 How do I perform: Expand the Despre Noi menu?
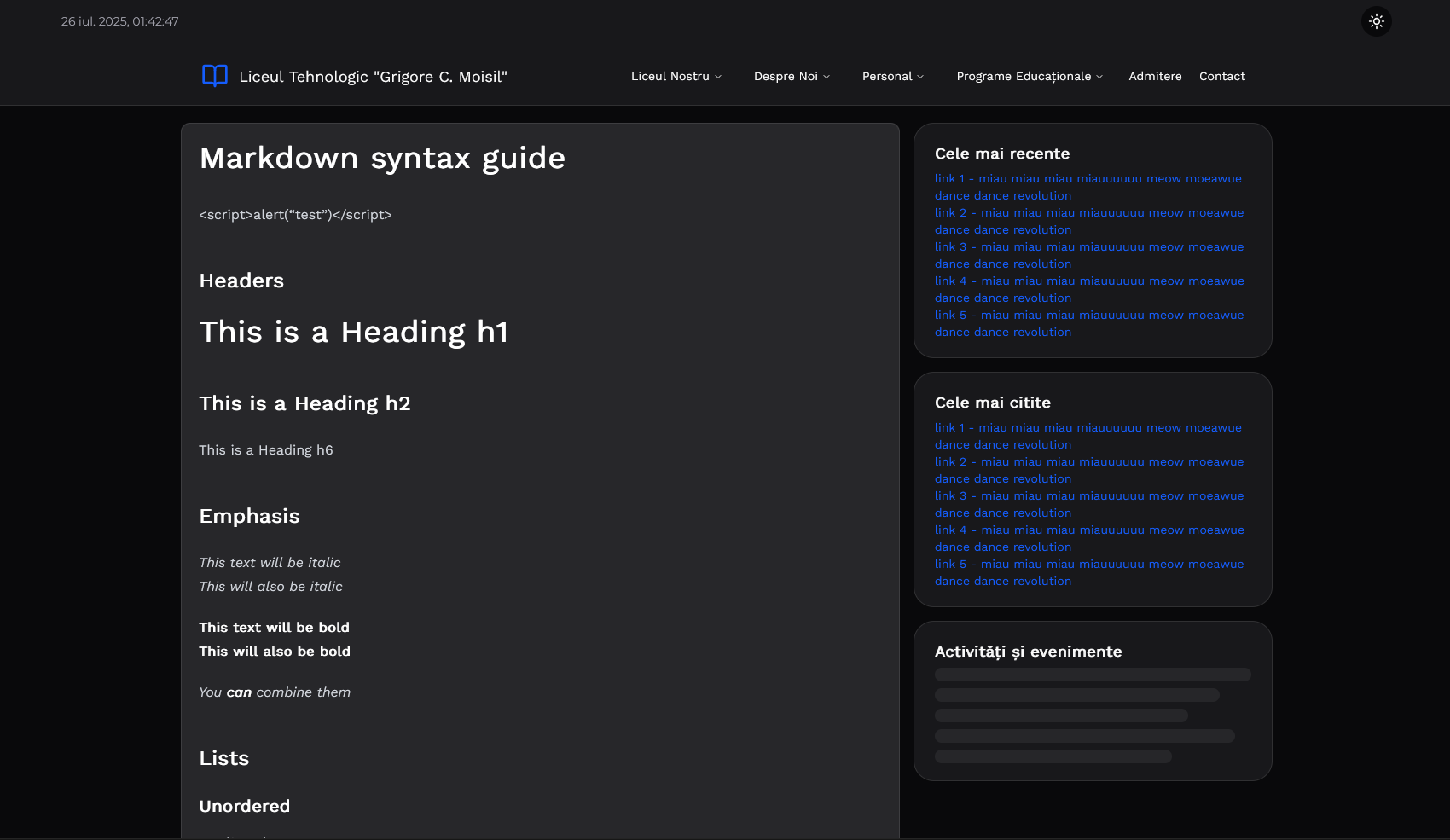792,76
